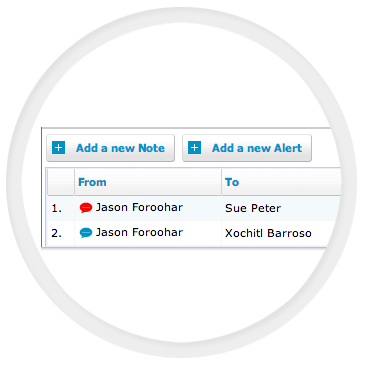Viewport: 366px width, 366px height.
Task: Open recipient Xochitl Barroso
Action: tap(268, 233)
